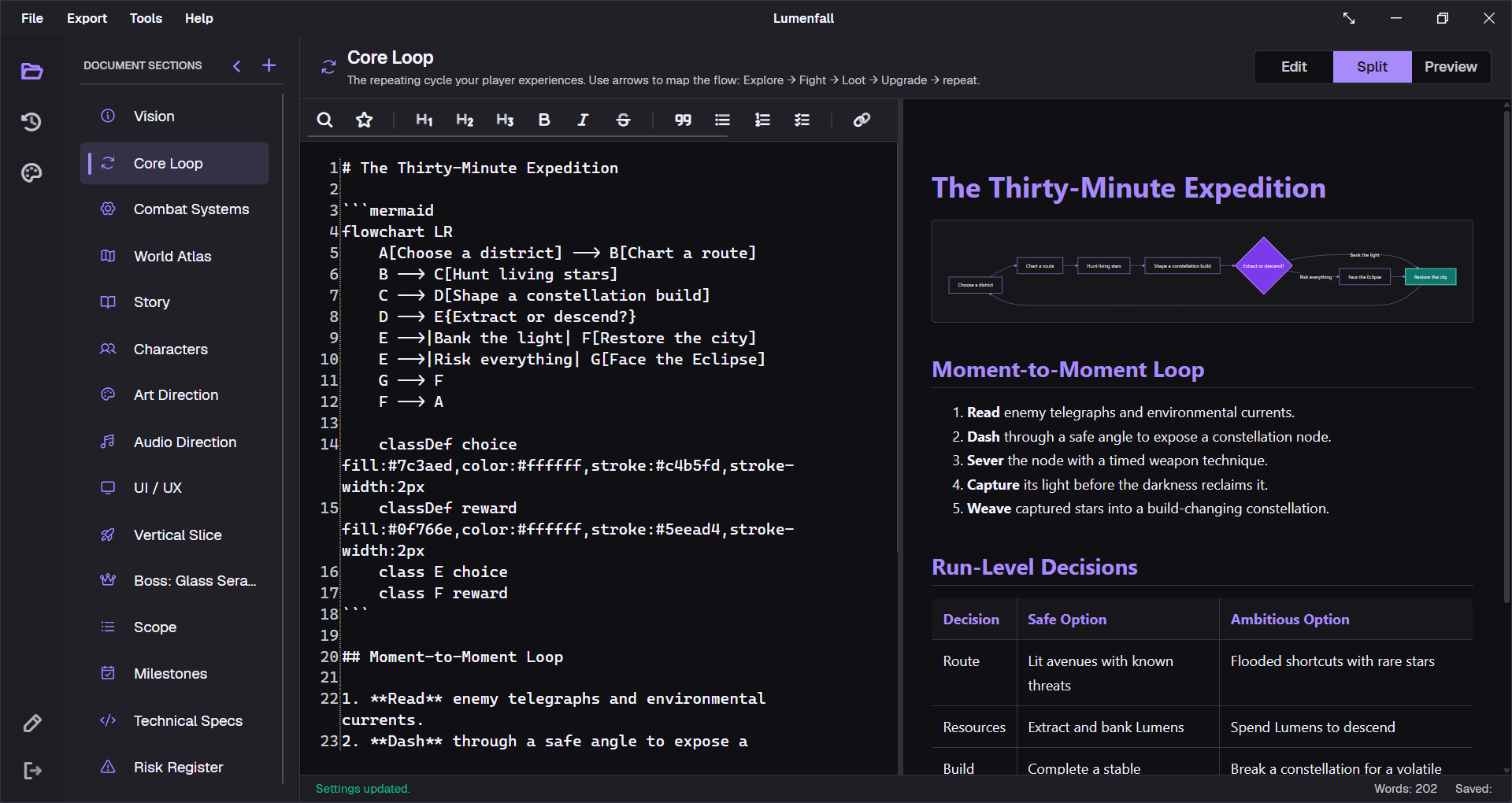Open the Risk Register section
1512x803 pixels.
tap(174, 768)
